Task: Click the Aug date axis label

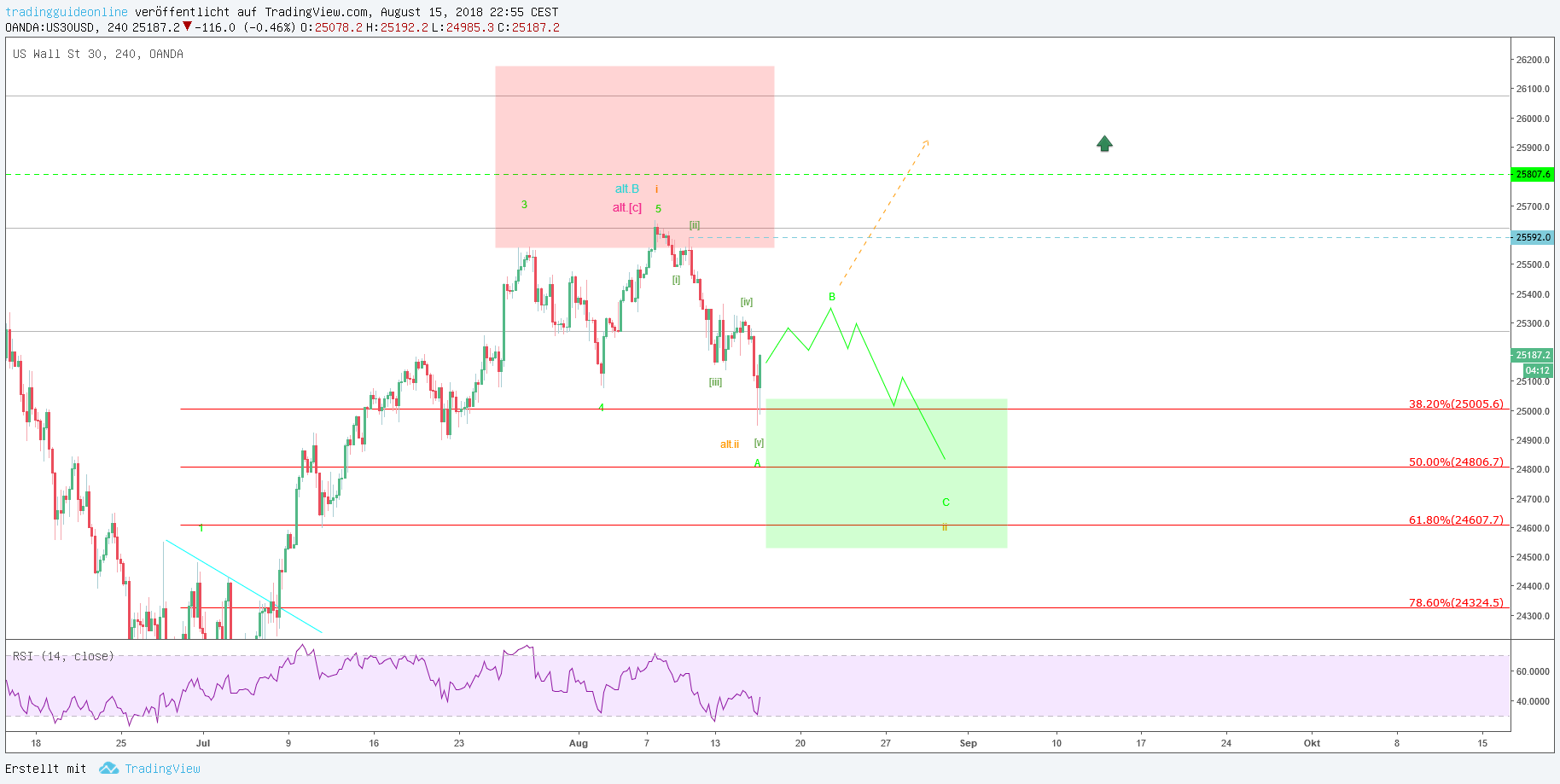Action: (x=579, y=743)
